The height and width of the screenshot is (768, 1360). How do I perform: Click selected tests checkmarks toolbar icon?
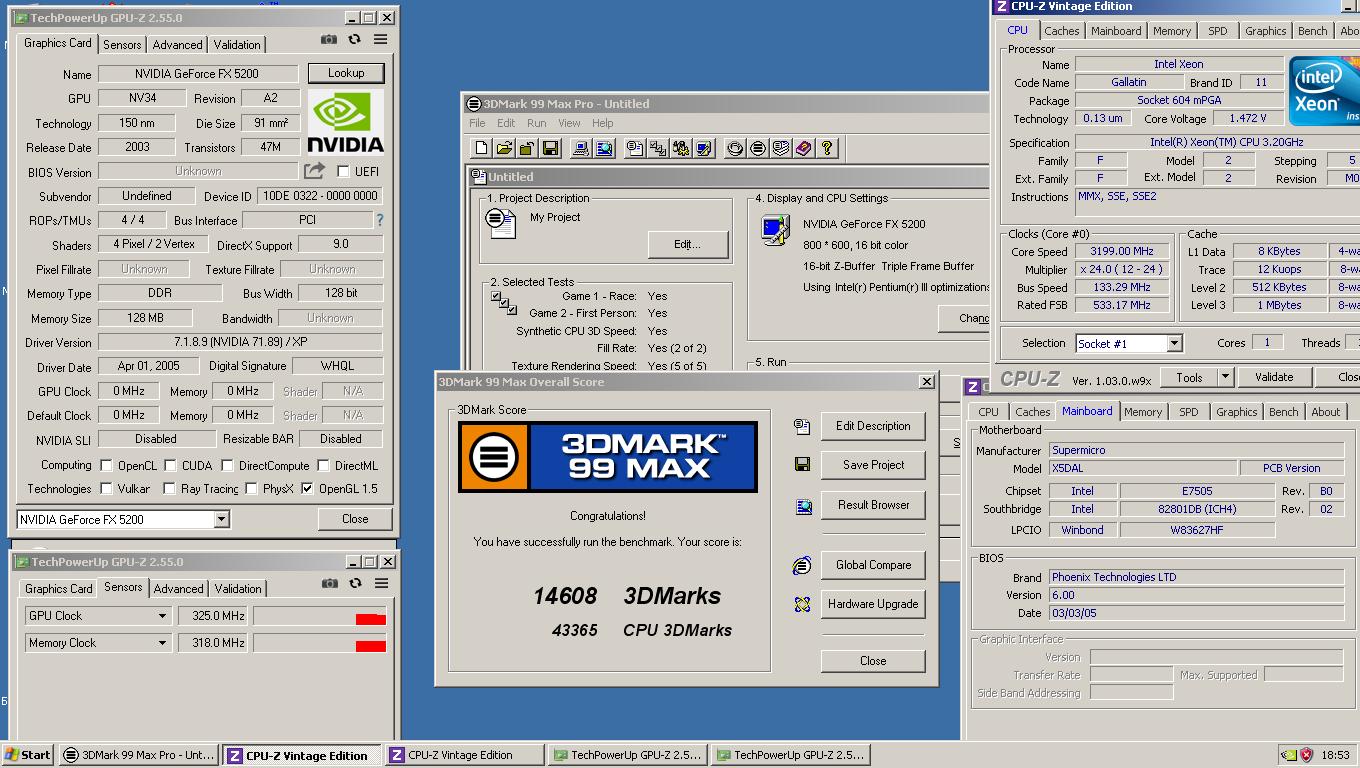pos(657,148)
